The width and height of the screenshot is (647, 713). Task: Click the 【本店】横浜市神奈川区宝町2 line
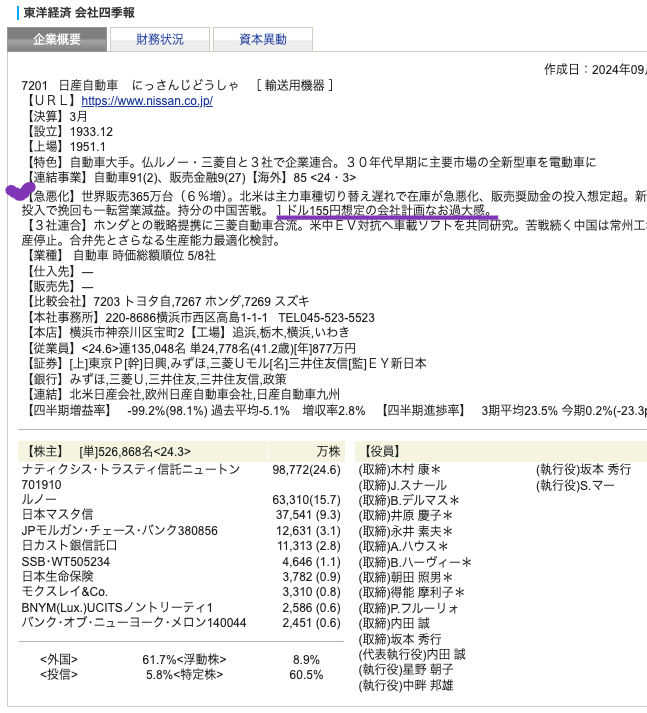(x=103, y=332)
